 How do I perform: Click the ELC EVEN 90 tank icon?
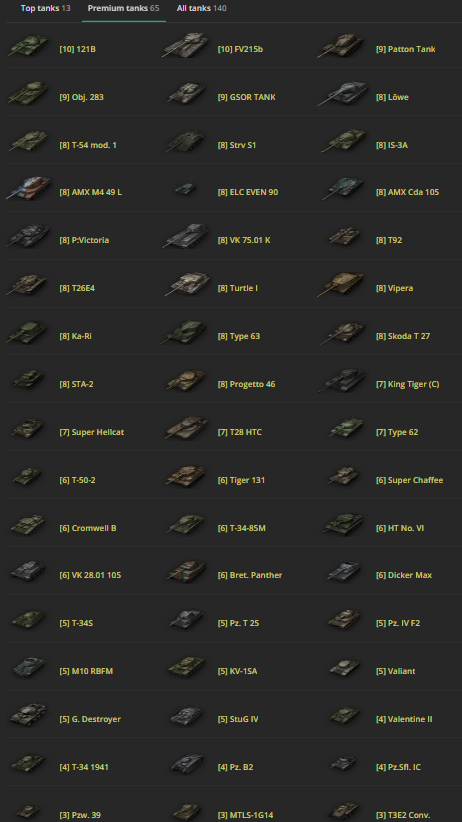click(x=185, y=189)
